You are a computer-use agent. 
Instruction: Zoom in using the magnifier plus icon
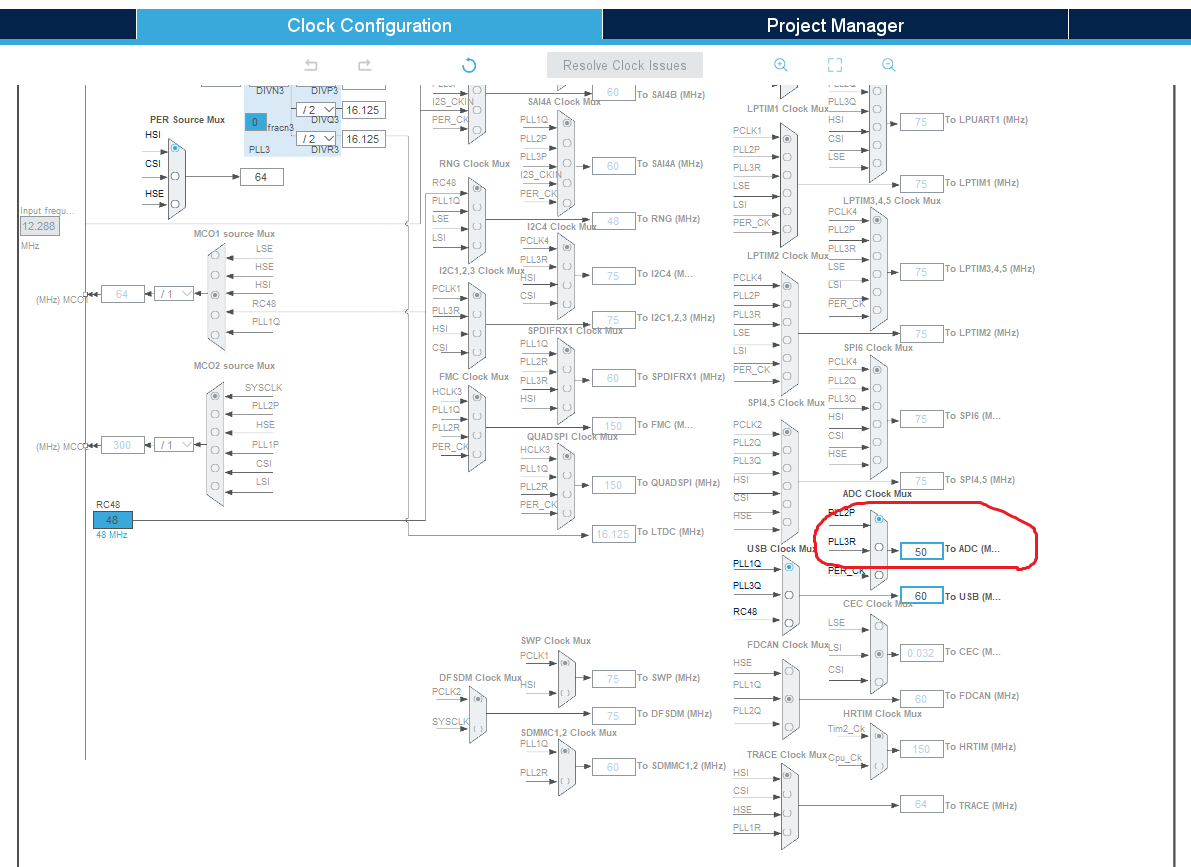(x=780, y=64)
